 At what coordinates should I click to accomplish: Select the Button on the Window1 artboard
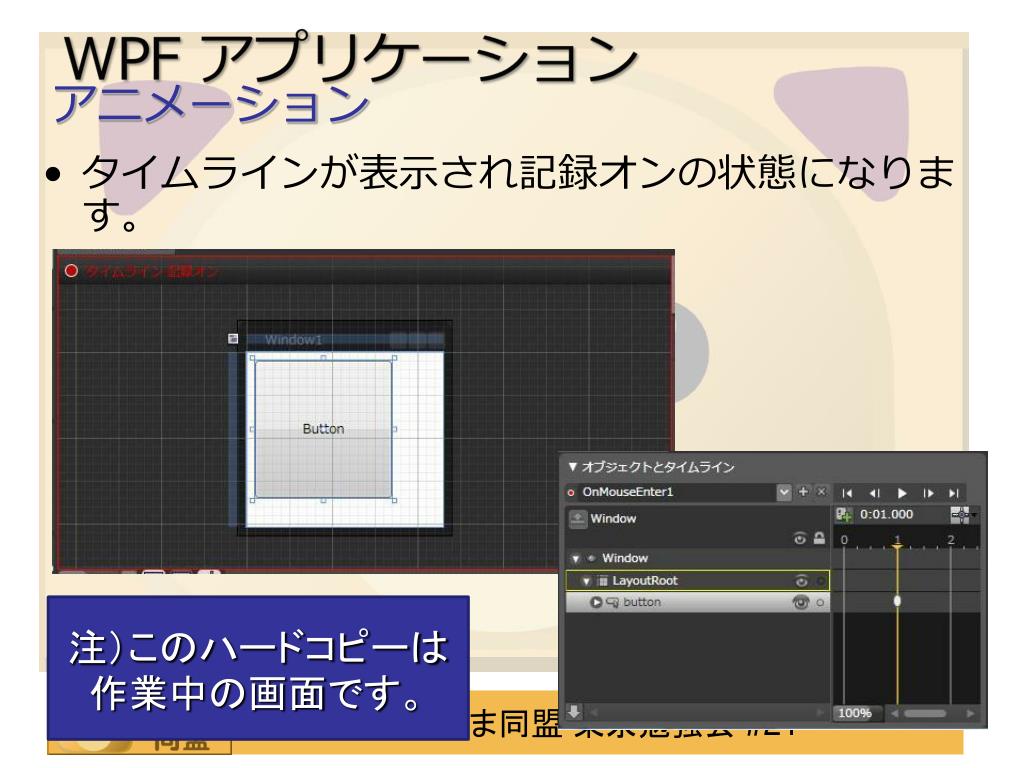coord(323,428)
